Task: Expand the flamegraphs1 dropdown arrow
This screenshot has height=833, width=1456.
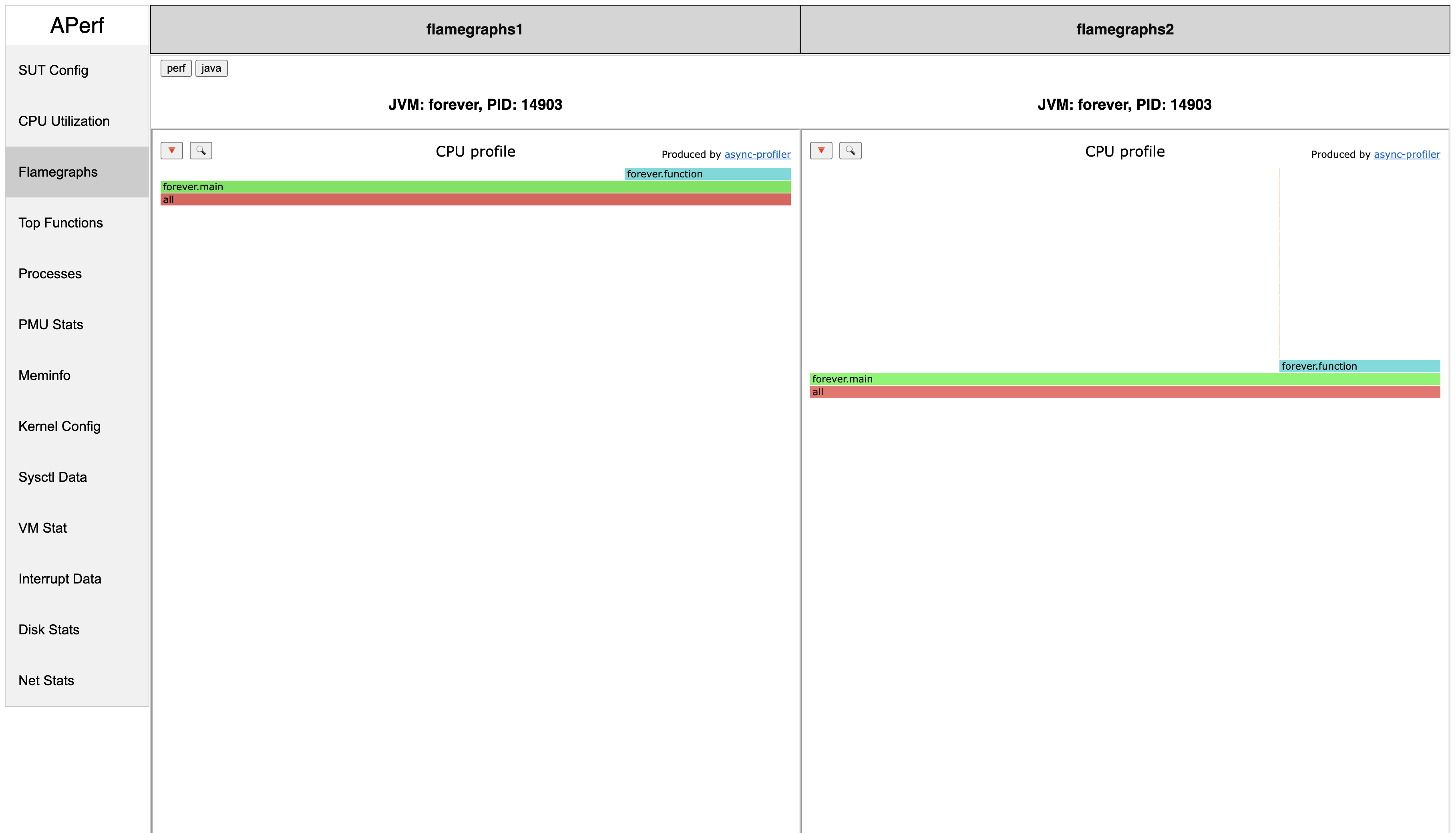Action: tap(171, 150)
